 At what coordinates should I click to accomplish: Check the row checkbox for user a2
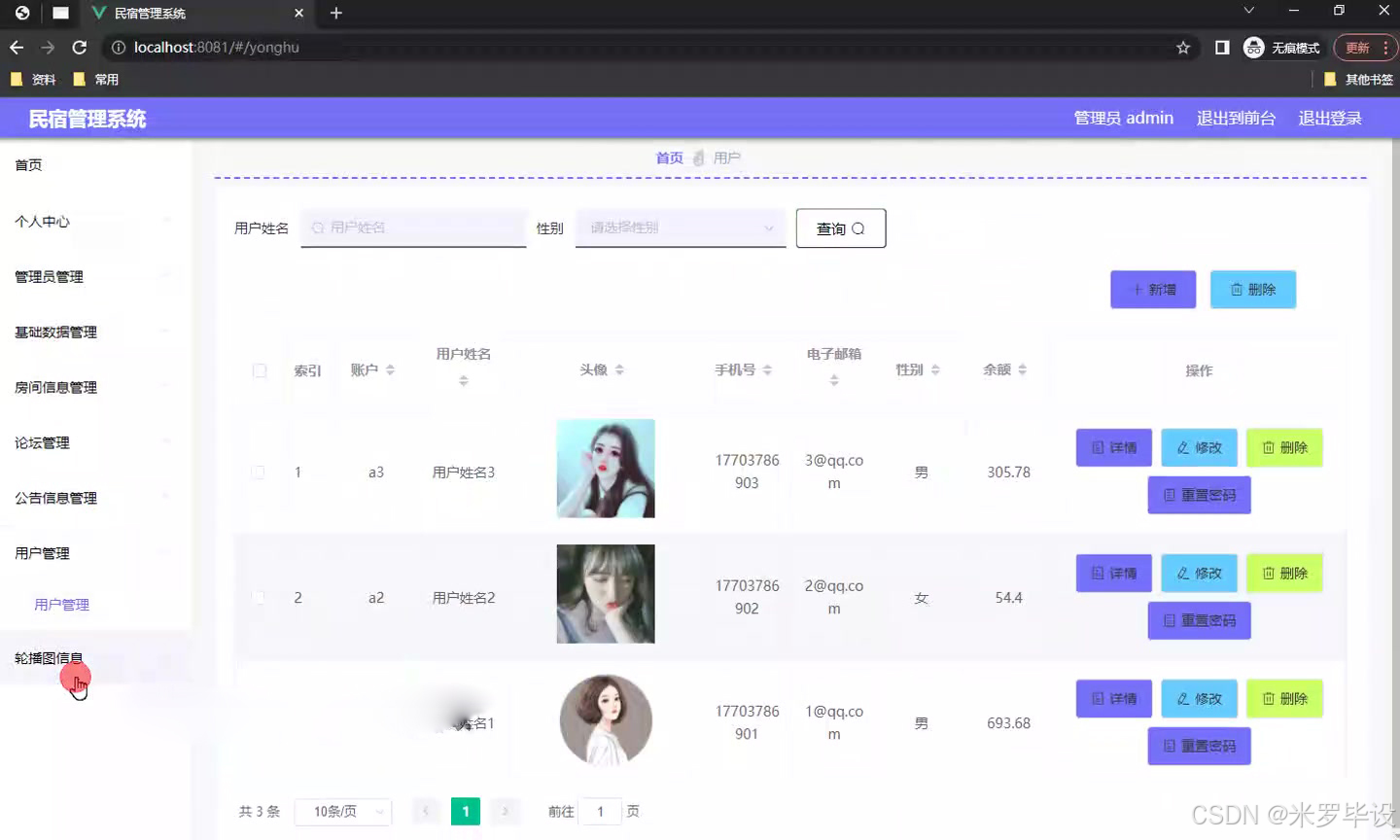[259, 597]
